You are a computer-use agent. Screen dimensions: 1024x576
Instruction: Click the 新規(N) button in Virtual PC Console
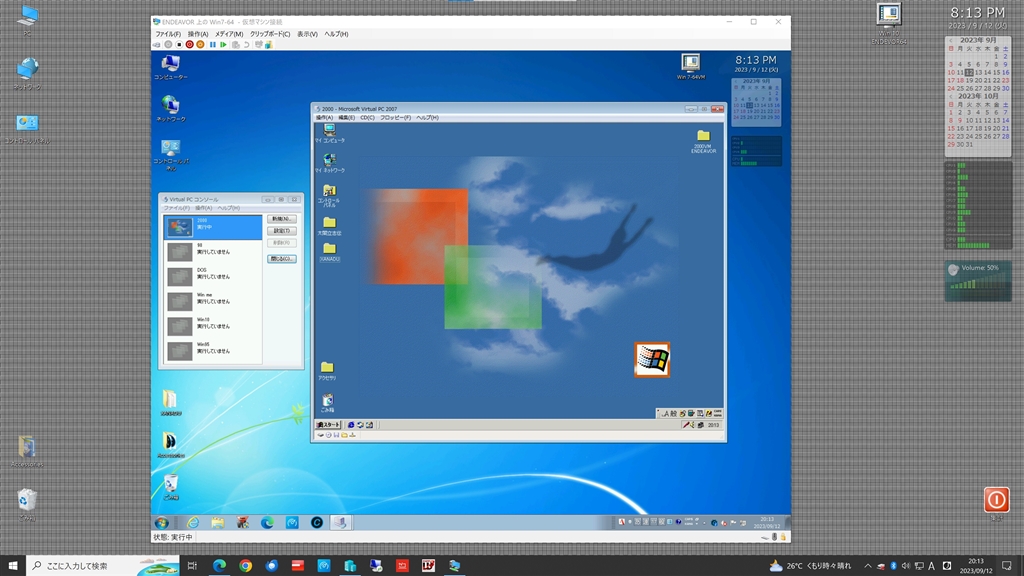tap(281, 219)
